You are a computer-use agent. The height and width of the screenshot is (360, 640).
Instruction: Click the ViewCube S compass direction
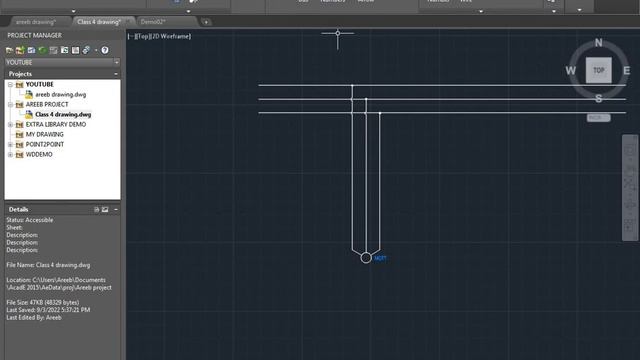(x=598, y=99)
